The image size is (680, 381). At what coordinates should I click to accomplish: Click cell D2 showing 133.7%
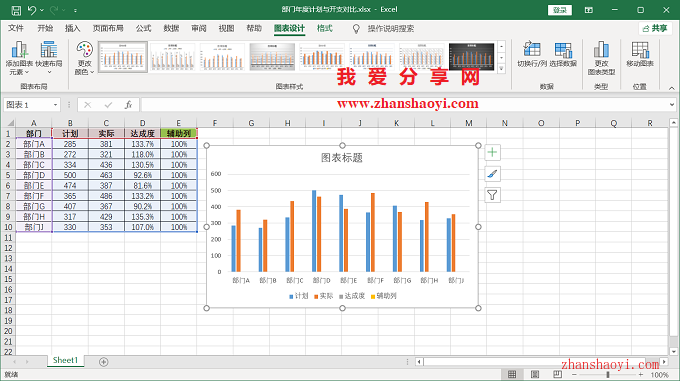click(x=142, y=144)
